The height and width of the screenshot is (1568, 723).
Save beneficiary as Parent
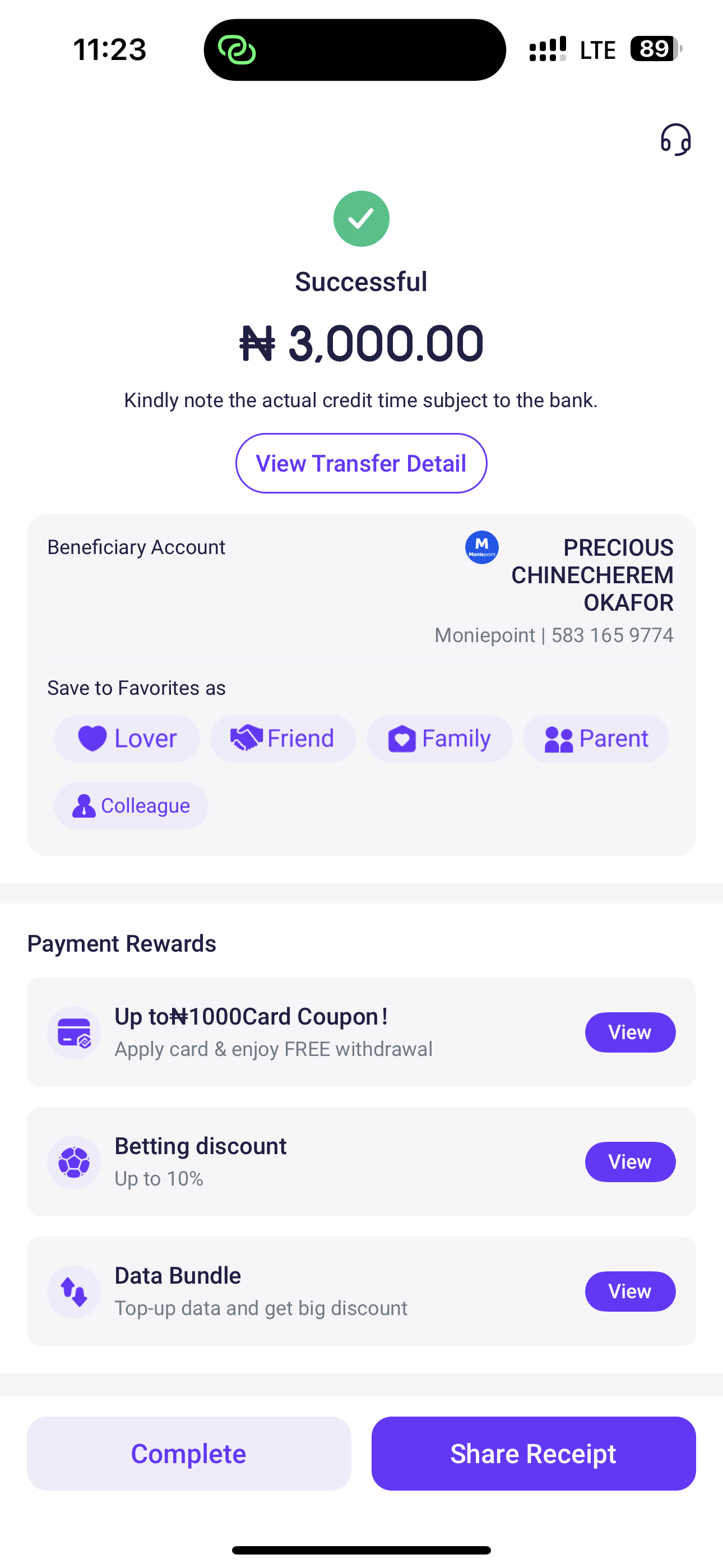tap(595, 739)
